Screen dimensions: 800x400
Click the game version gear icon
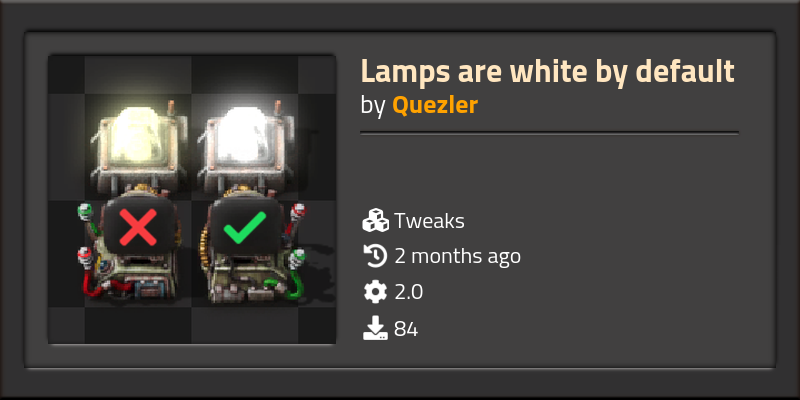click(x=376, y=292)
